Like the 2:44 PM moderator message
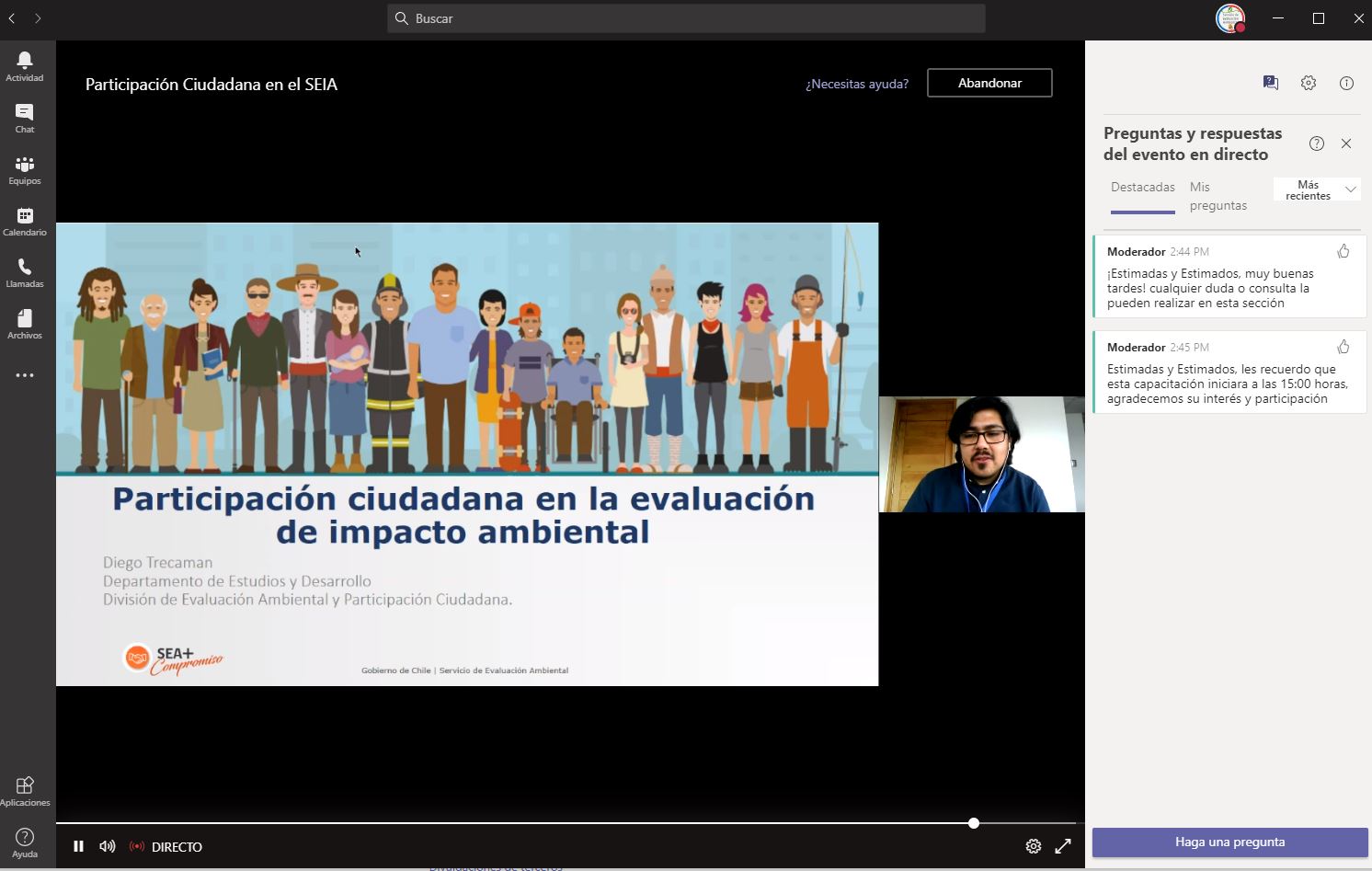Viewport: 1372px width, 871px height. click(x=1343, y=251)
